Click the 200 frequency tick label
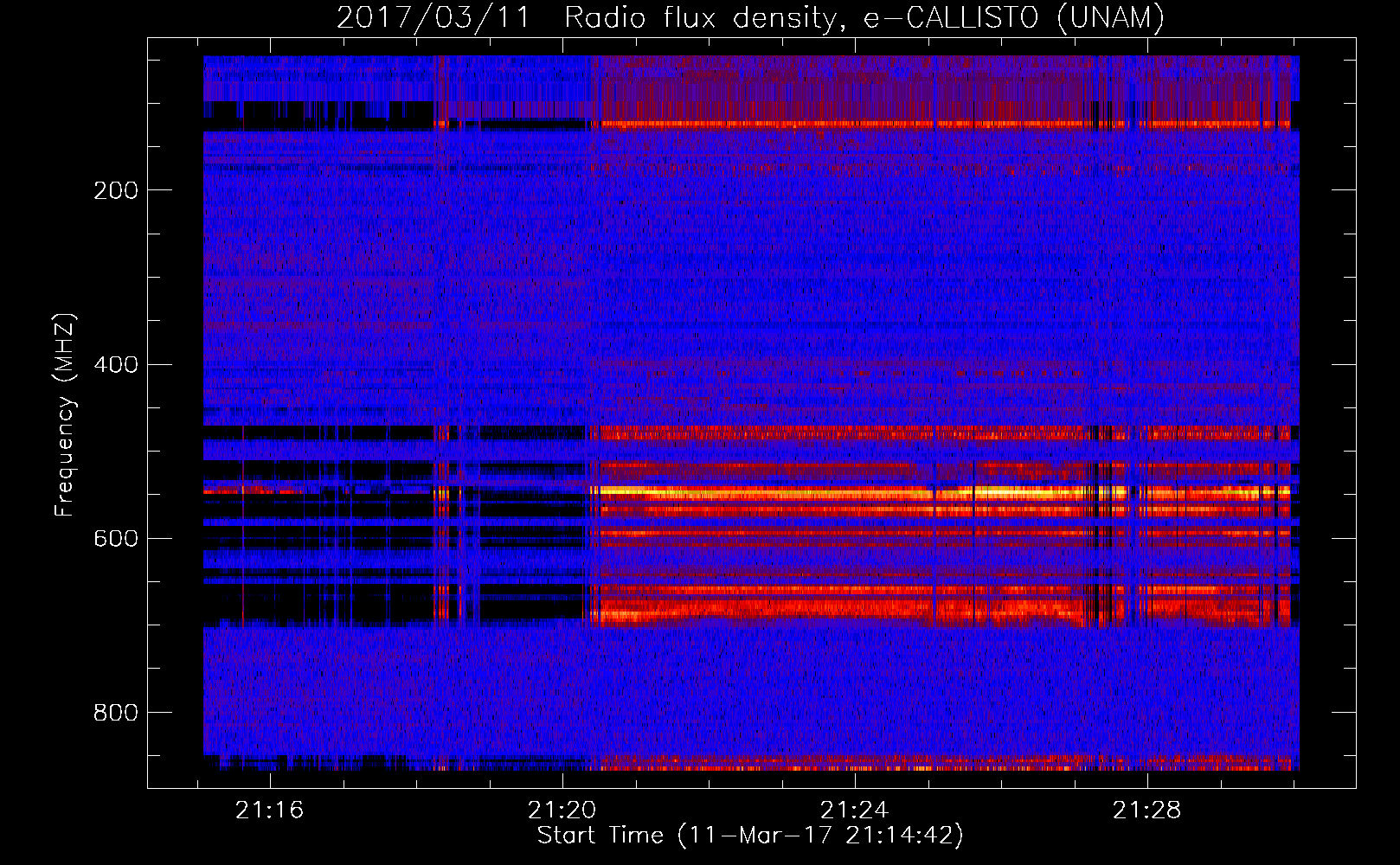Image resolution: width=1400 pixels, height=865 pixels. coord(116,190)
